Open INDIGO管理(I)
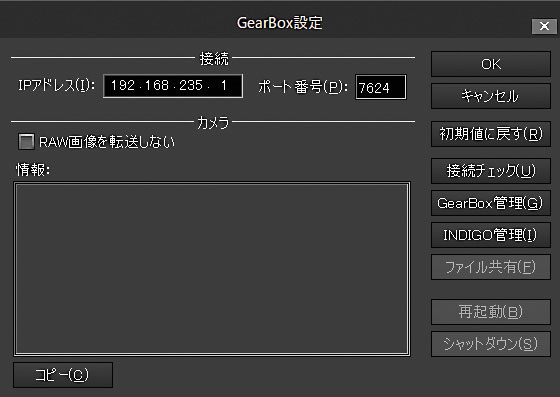Screen dimensions: 560x397 pyautogui.click(x=491, y=235)
